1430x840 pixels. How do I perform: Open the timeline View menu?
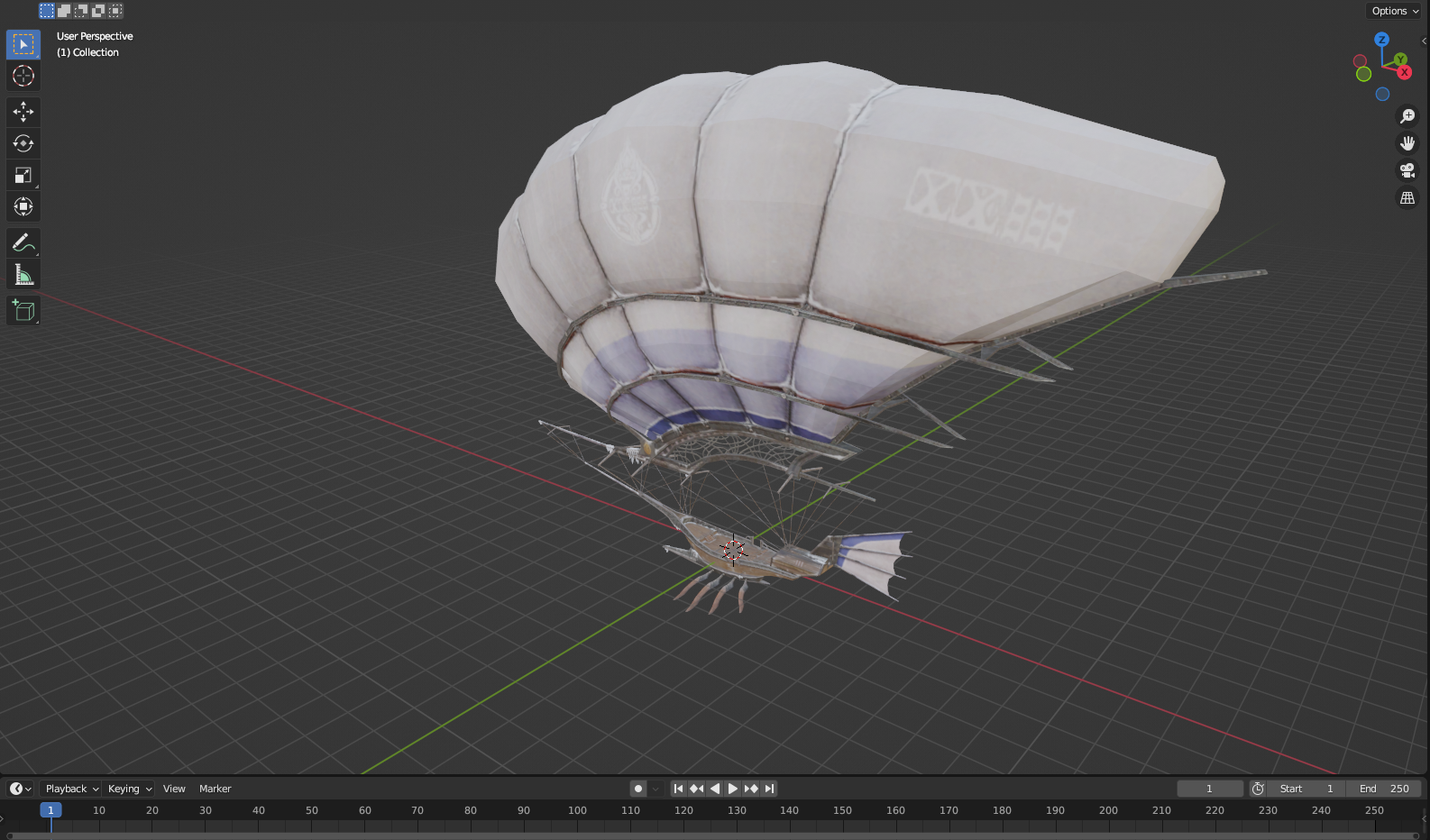click(174, 789)
